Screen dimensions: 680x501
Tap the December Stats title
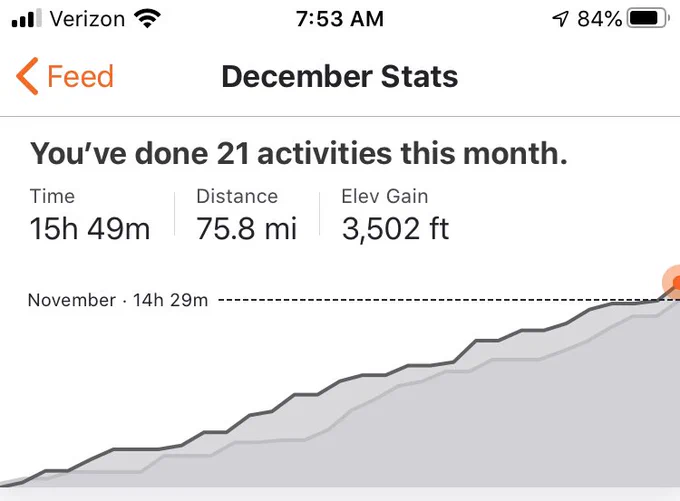point(340,76)
